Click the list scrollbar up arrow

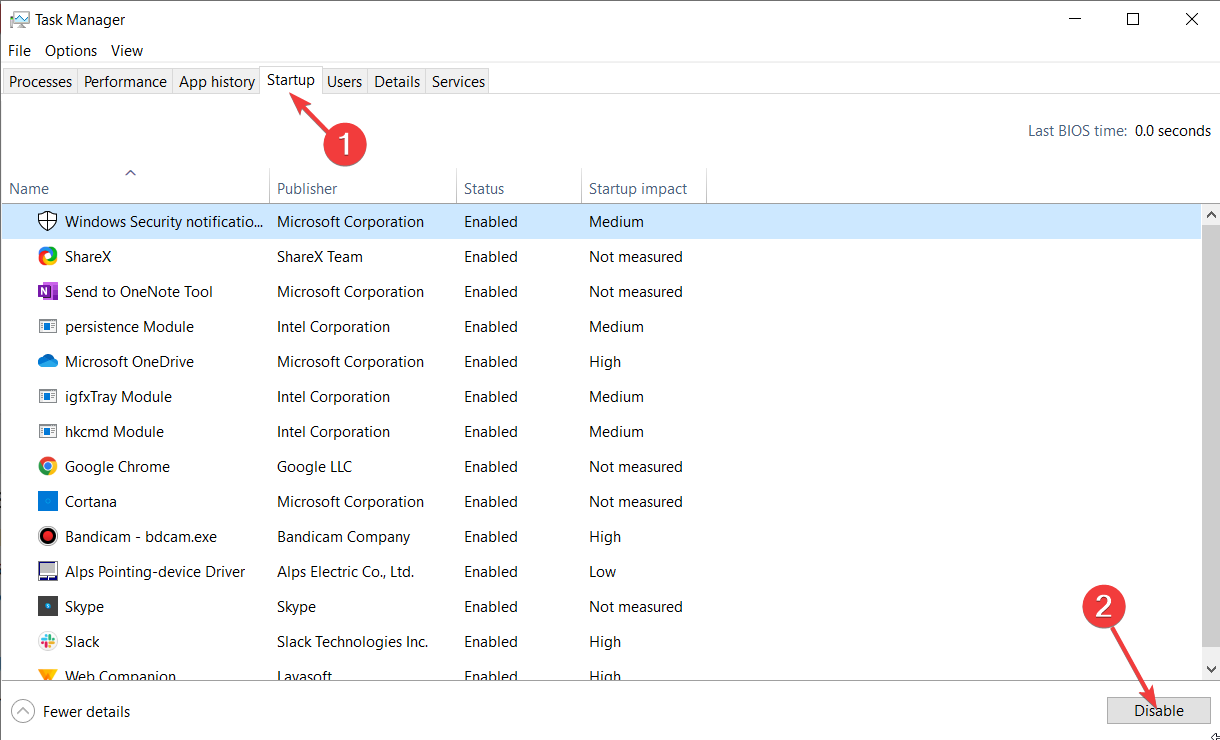point(1211,215)
